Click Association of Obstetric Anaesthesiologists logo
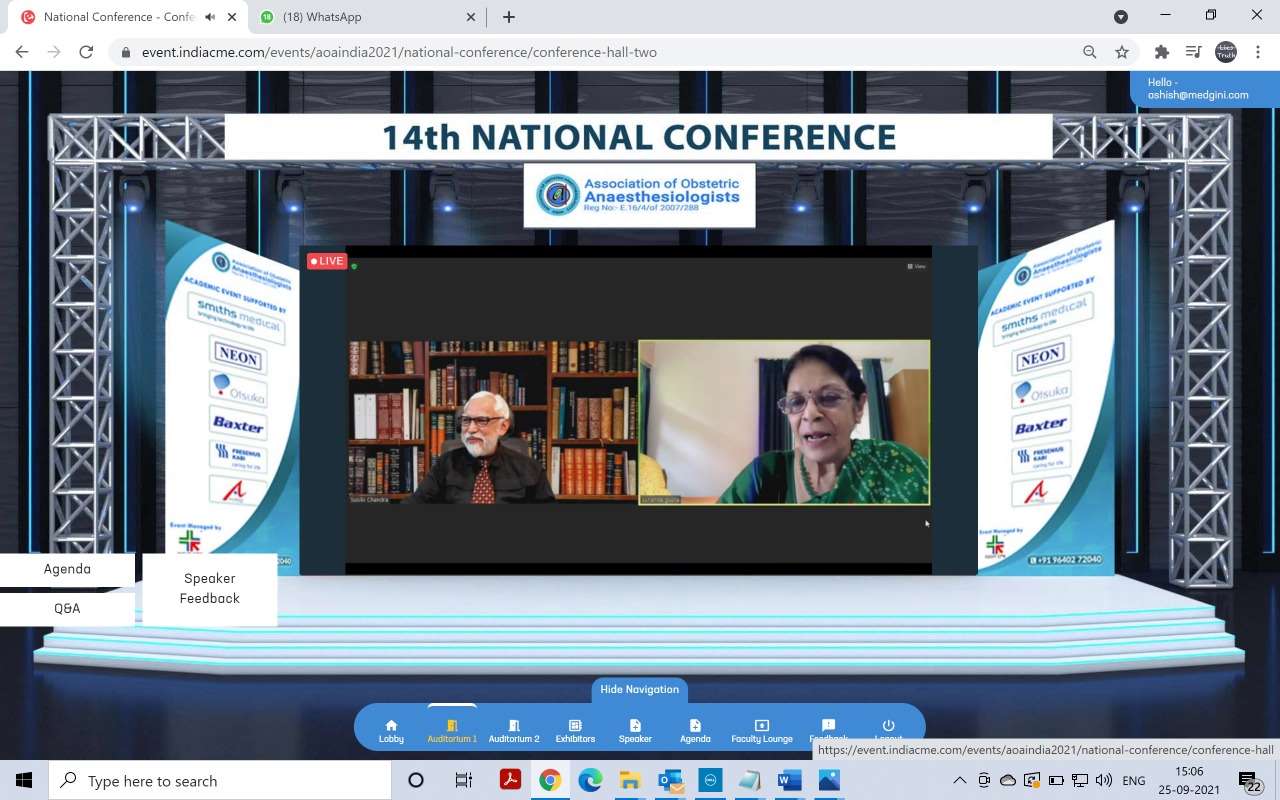1280x800 pixels. (639, 195)
